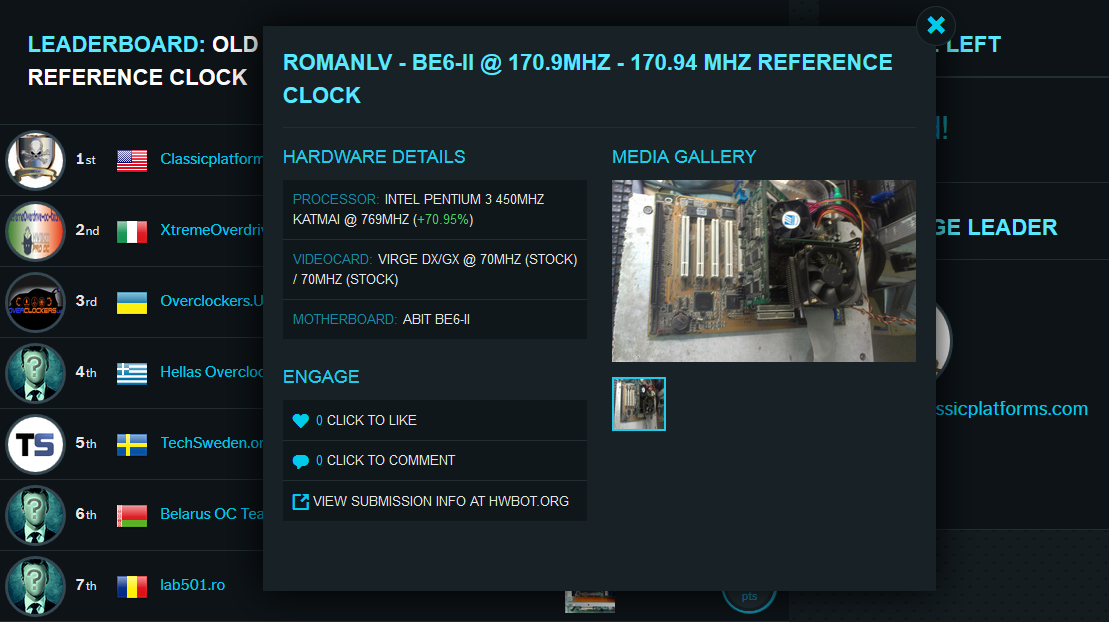The width and height of the screenshot is (1109, 622).
Task: Click the ROMANLV submission title heading
Action: point(588,79)
